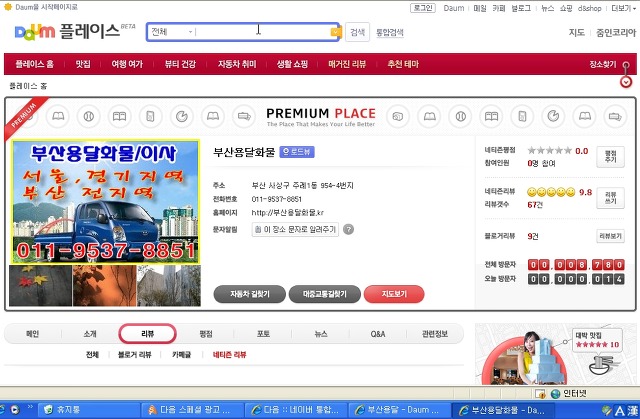Click the language bar A input mode icon
The image size is (640, 419).
pos(619,410)
